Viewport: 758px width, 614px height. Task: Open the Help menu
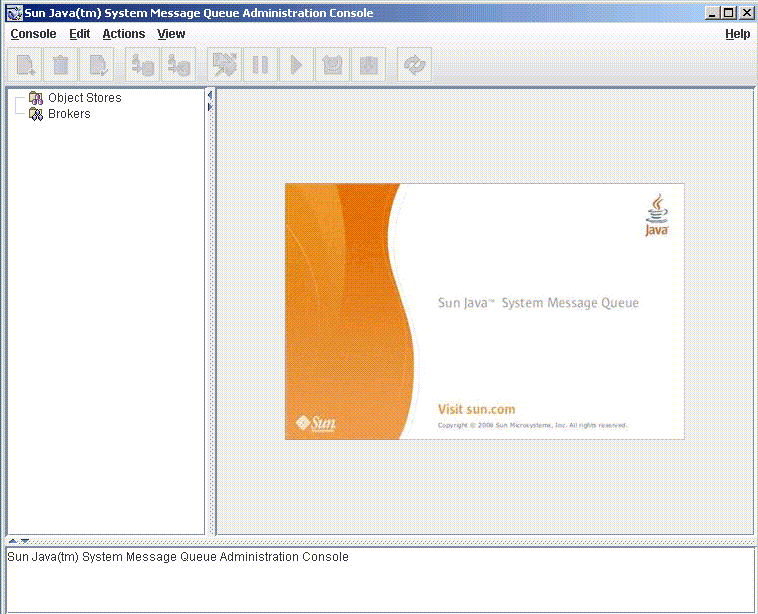(x=738, y=34)
